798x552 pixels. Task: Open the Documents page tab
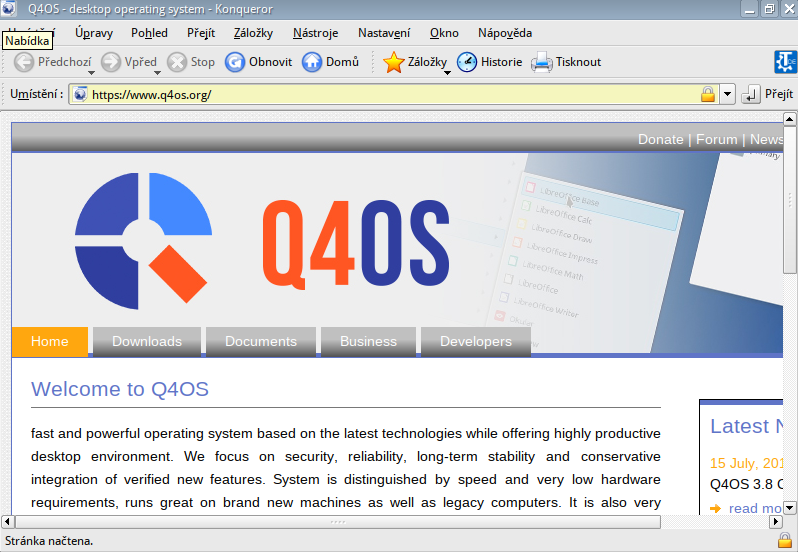261,341
